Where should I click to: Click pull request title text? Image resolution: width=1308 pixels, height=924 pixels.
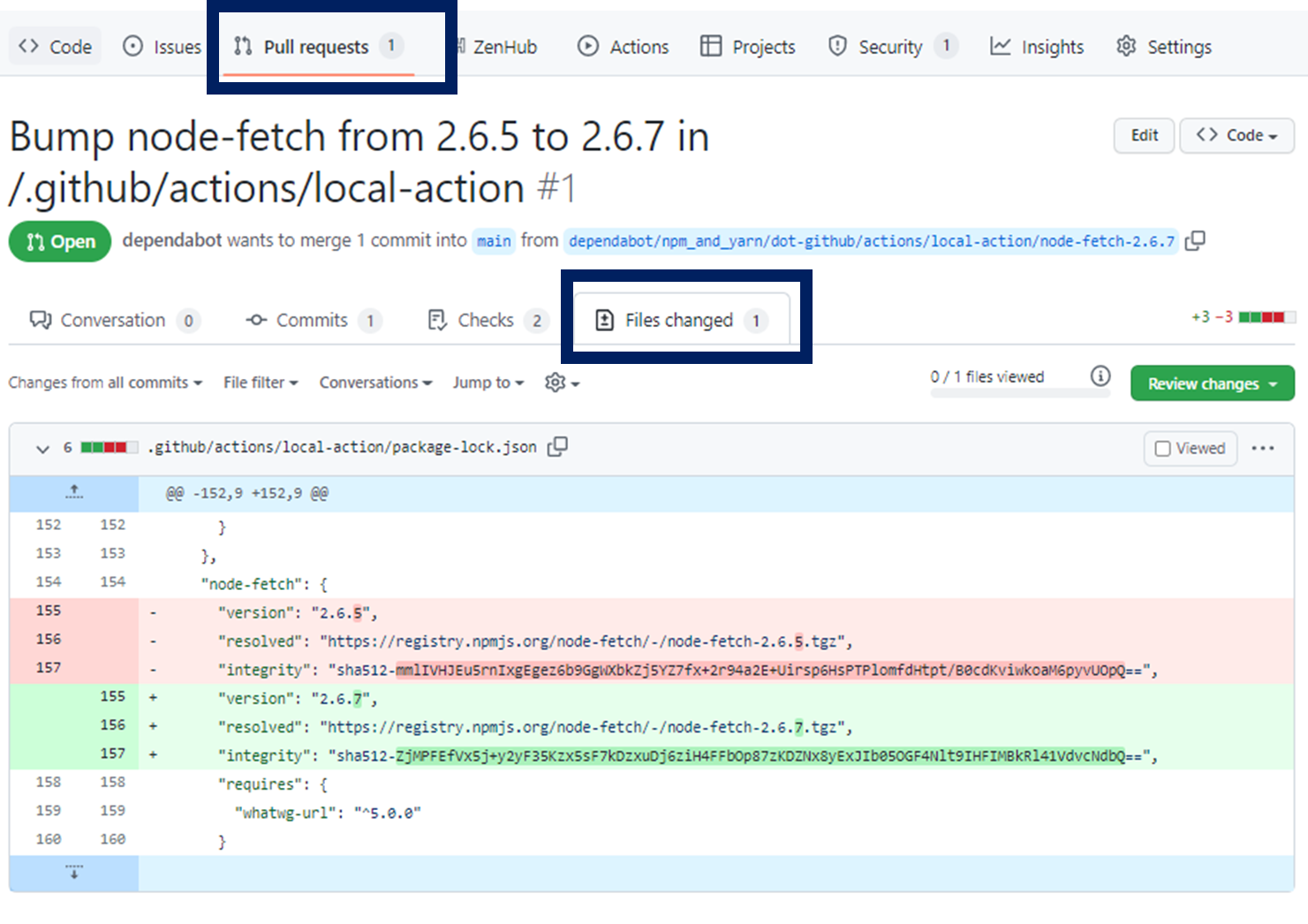359,163
